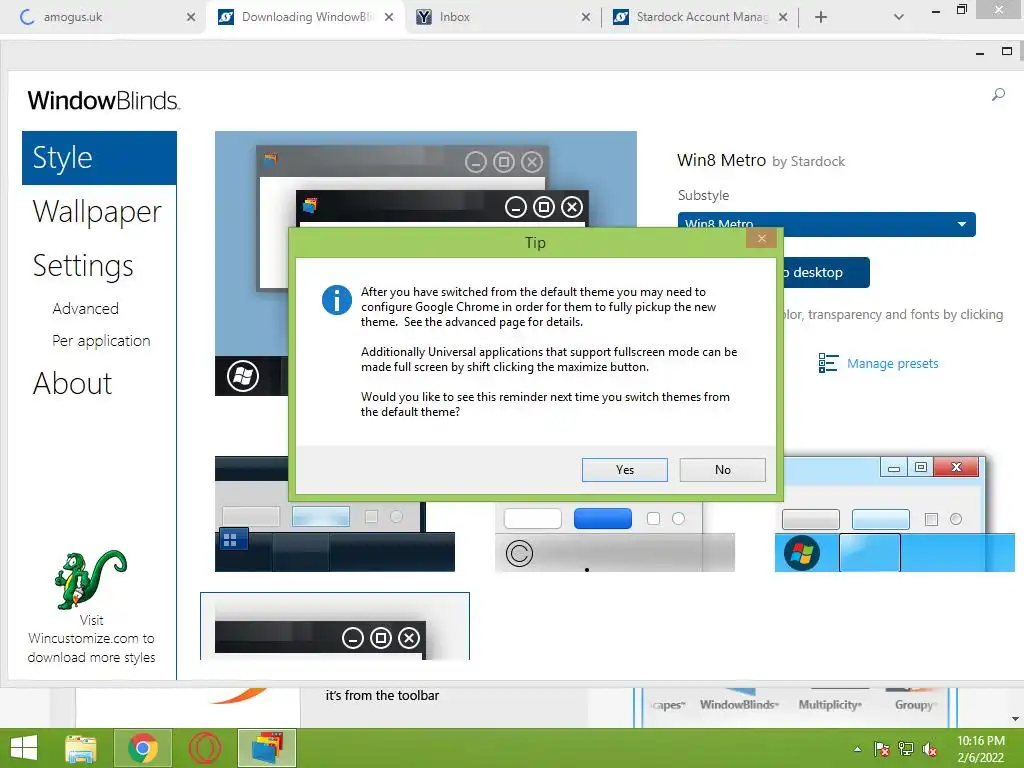Open the Style section in WindowBlinds
This screenshot has height=768, width=1024.
tap(99, 158)
